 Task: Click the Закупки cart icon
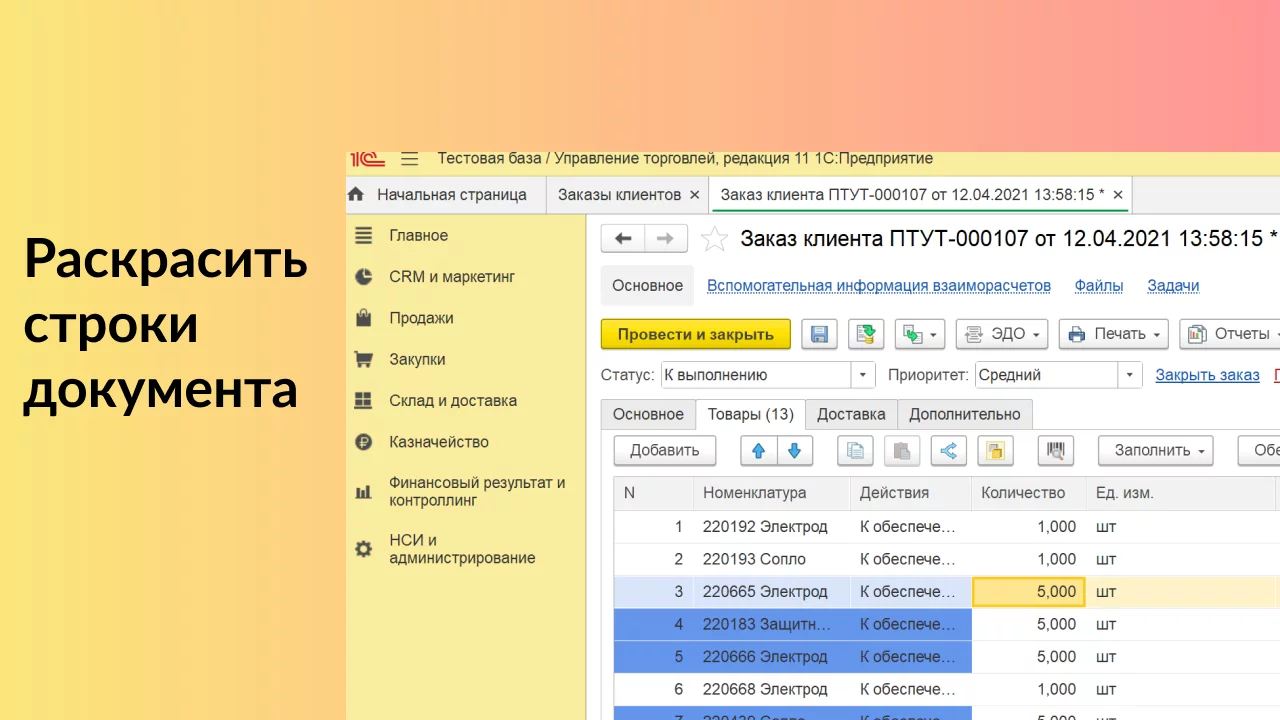(364, 359)
